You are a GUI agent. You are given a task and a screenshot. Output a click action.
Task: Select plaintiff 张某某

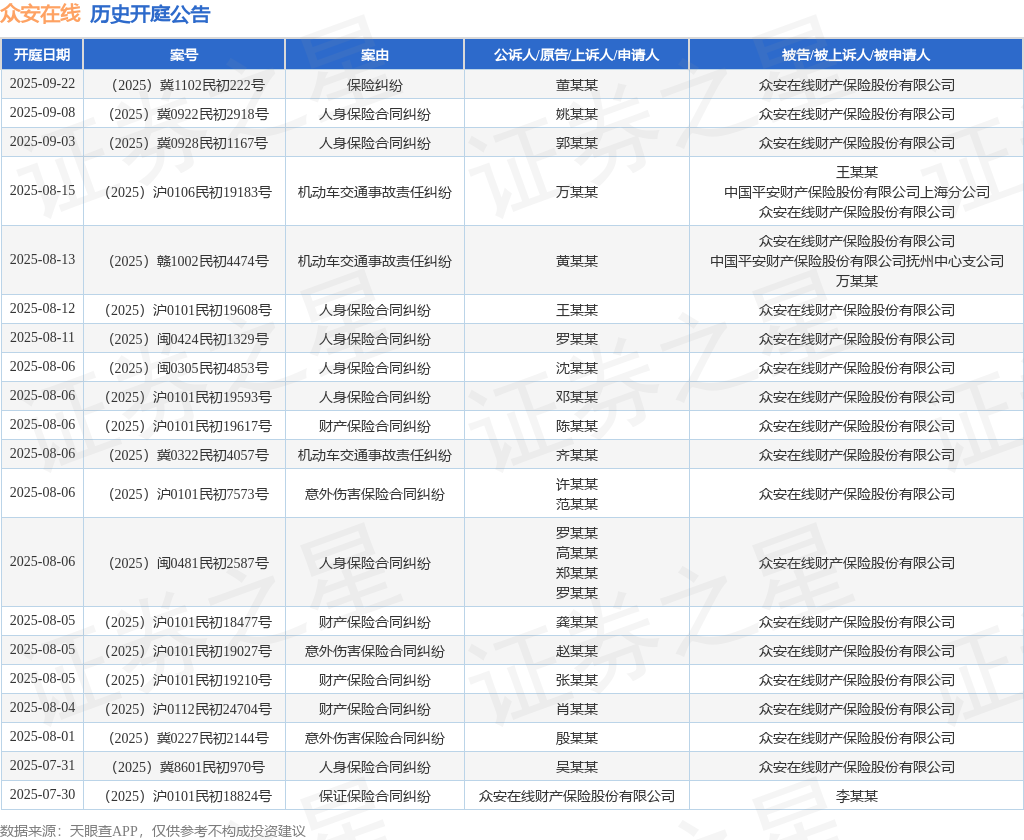tap(577, 681)
